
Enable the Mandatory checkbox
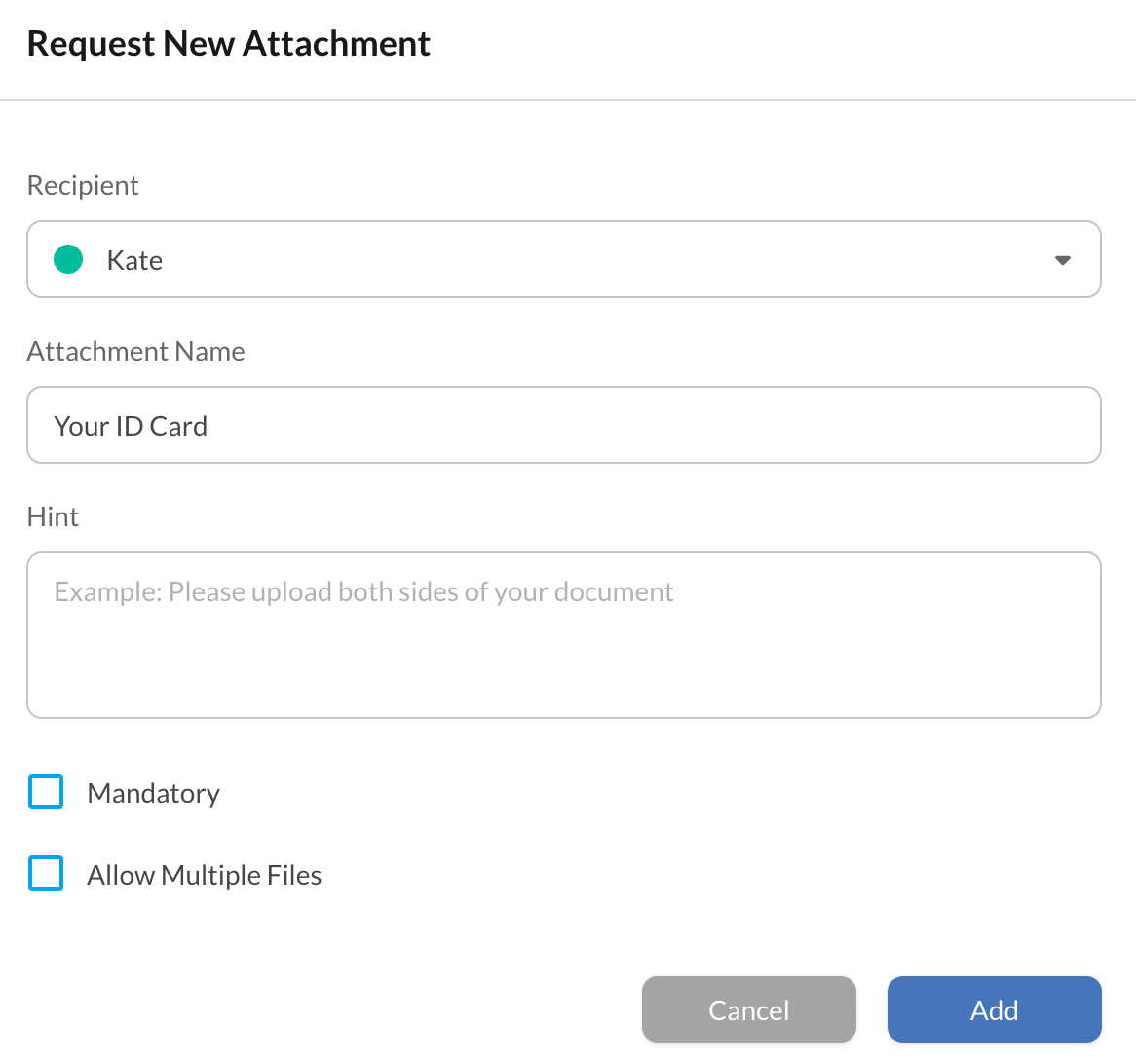pos(46,792)
